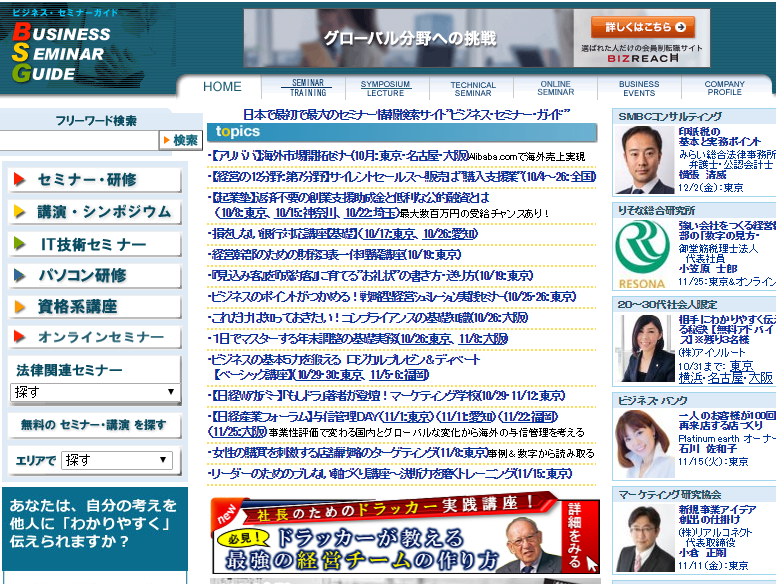Expand the 法律関連セミナー 探す dropdown
This screenshot has height=584, width=776.
pos(95,392)
